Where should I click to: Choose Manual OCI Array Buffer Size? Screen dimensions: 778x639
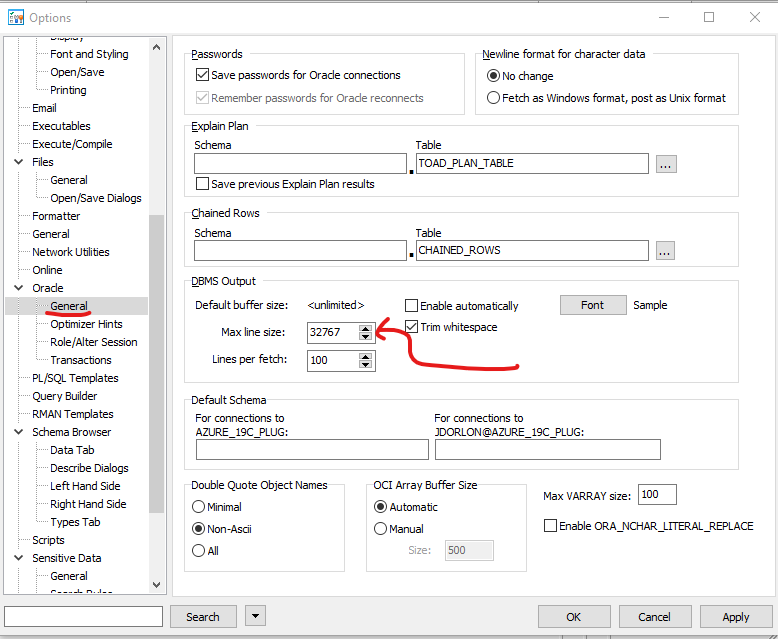[x=380, y=529]
